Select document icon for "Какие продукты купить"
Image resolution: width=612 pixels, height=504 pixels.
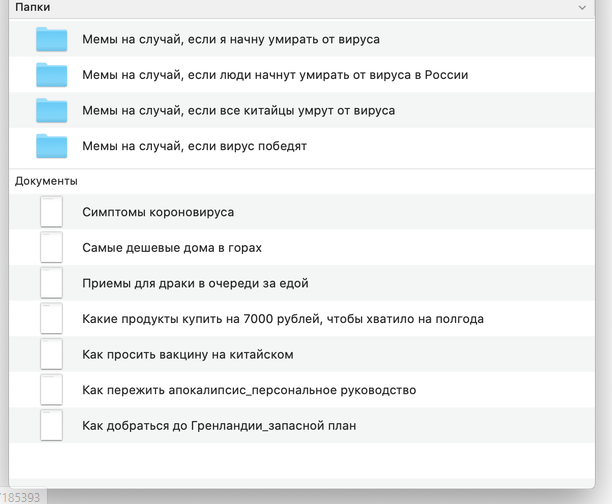click(x=51, y=319)
